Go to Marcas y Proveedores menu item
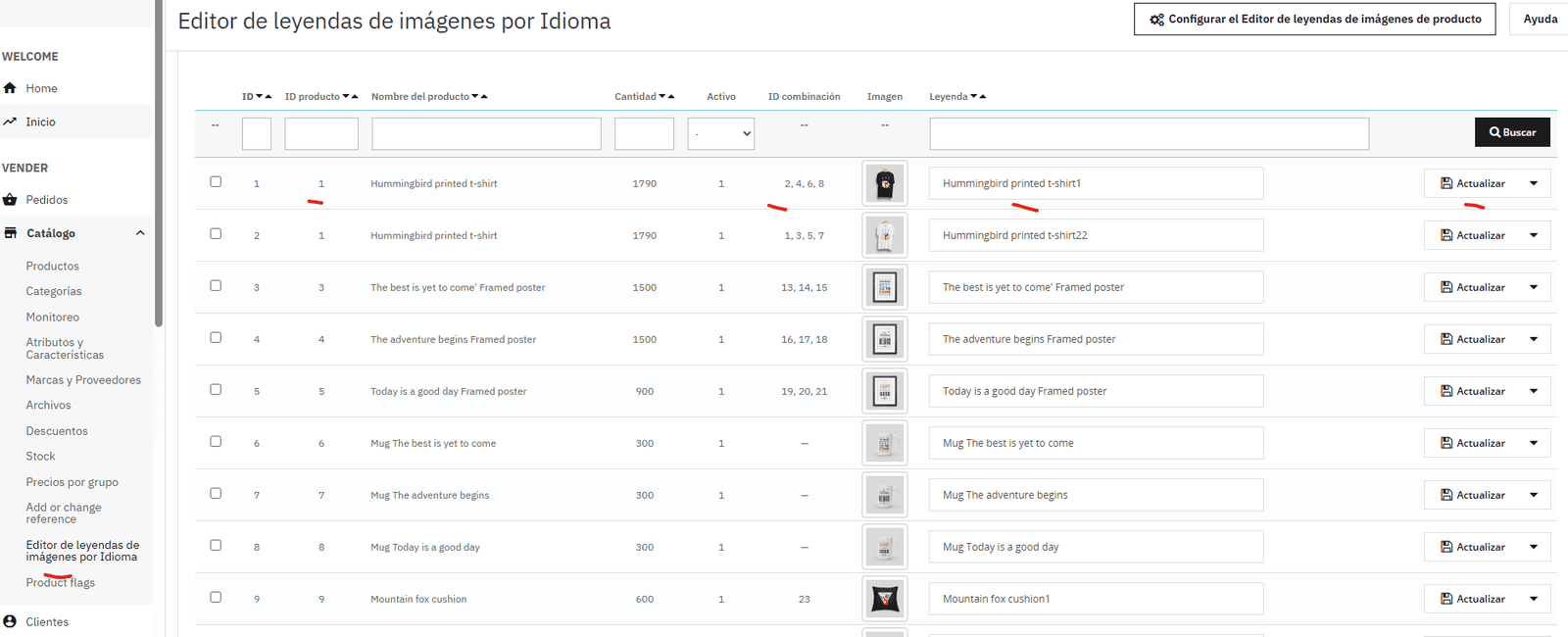This screenshot has width=1568, height=637. 83,380
